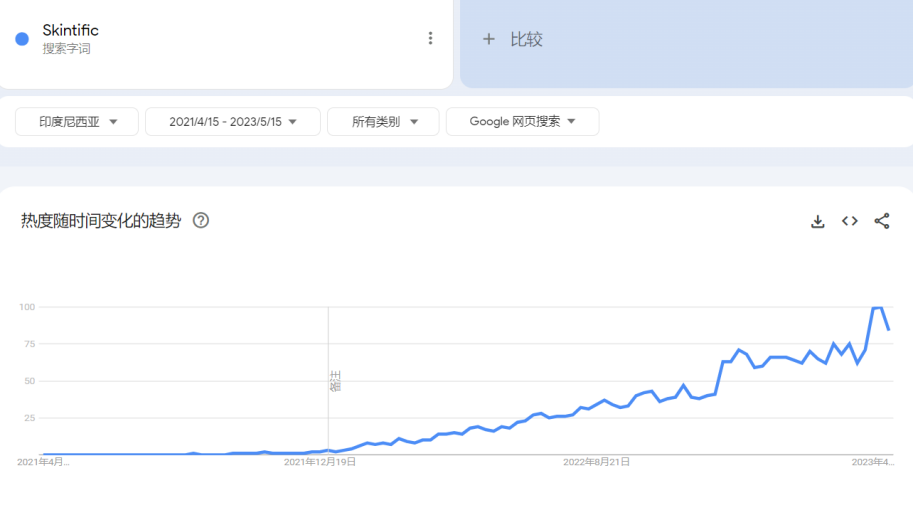The image size is (913, 515).
Task: Click the 2021年12月19日 x-axis label
Action: [x=320, y=462]
